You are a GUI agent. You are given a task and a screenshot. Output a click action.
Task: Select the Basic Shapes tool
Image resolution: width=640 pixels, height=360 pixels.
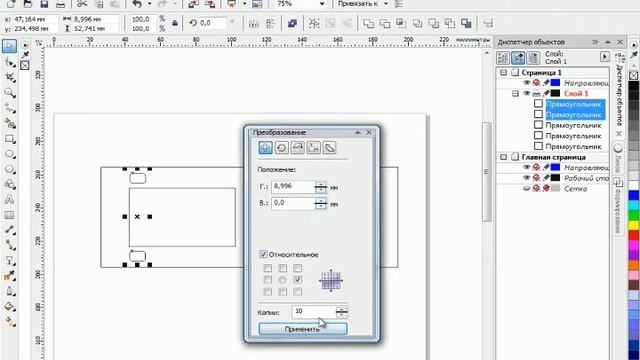9,184
